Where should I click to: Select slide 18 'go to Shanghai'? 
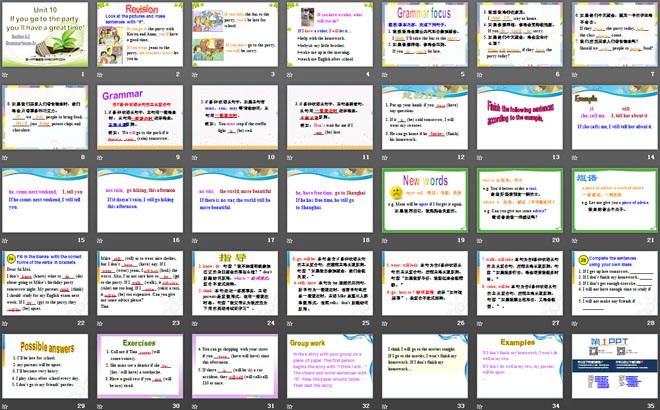pyautogui.click(x=330, y=200)
